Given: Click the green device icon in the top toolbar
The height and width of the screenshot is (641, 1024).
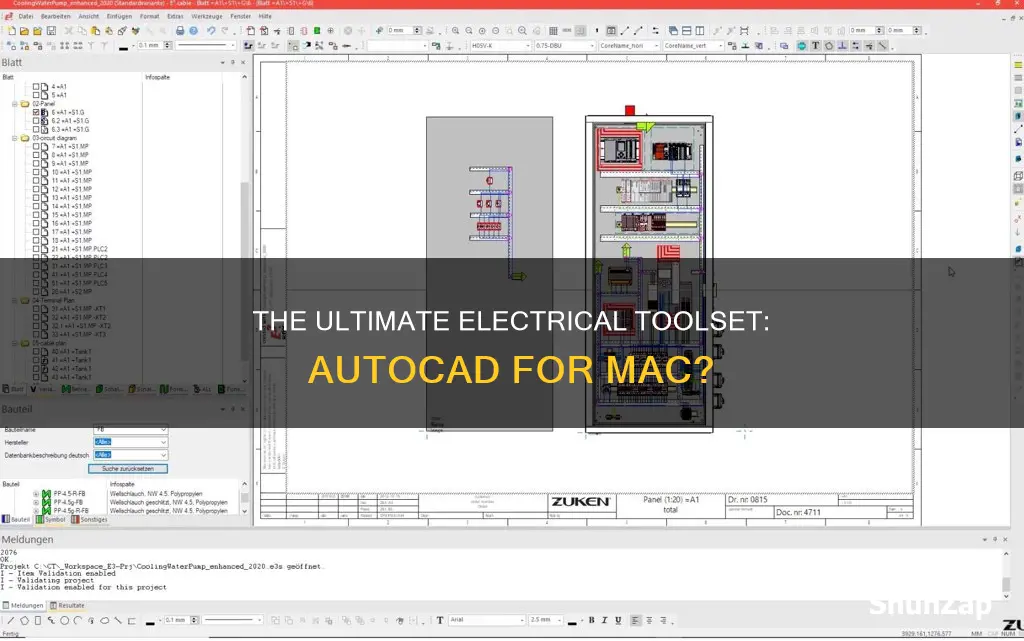Looking at the screenshot, I should [317, 31].
